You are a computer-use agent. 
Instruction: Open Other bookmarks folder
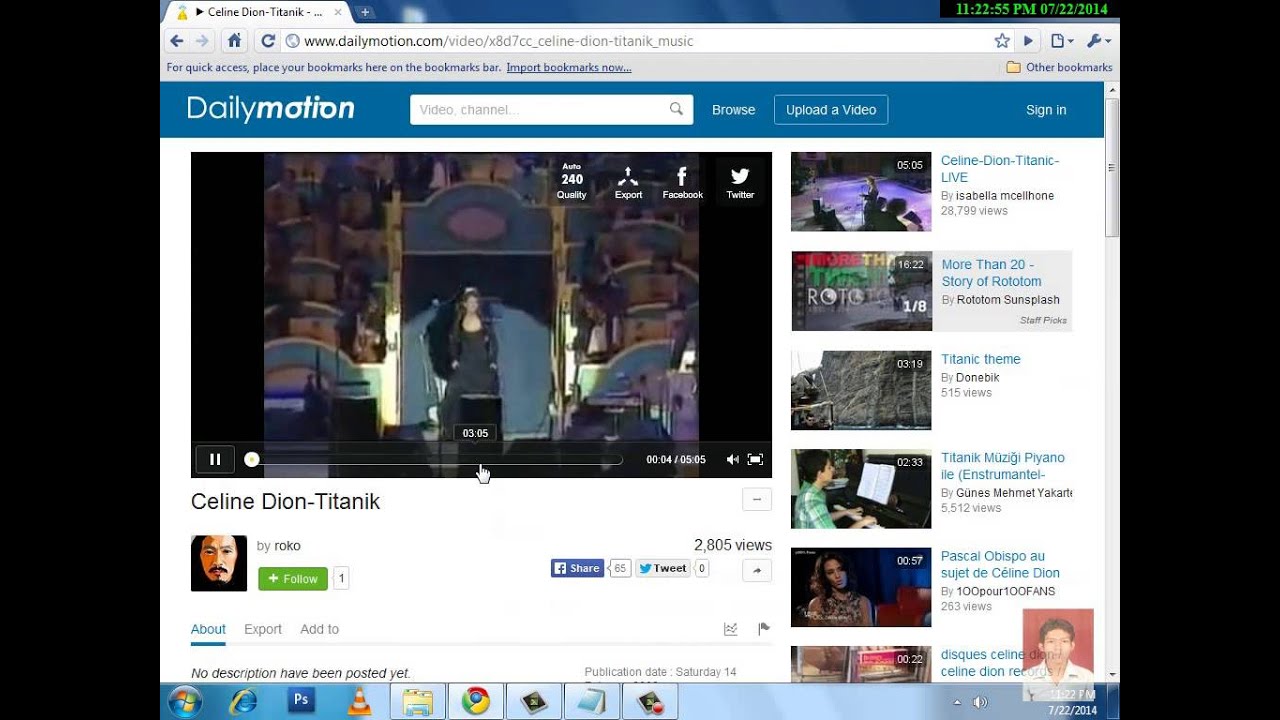1059,67
